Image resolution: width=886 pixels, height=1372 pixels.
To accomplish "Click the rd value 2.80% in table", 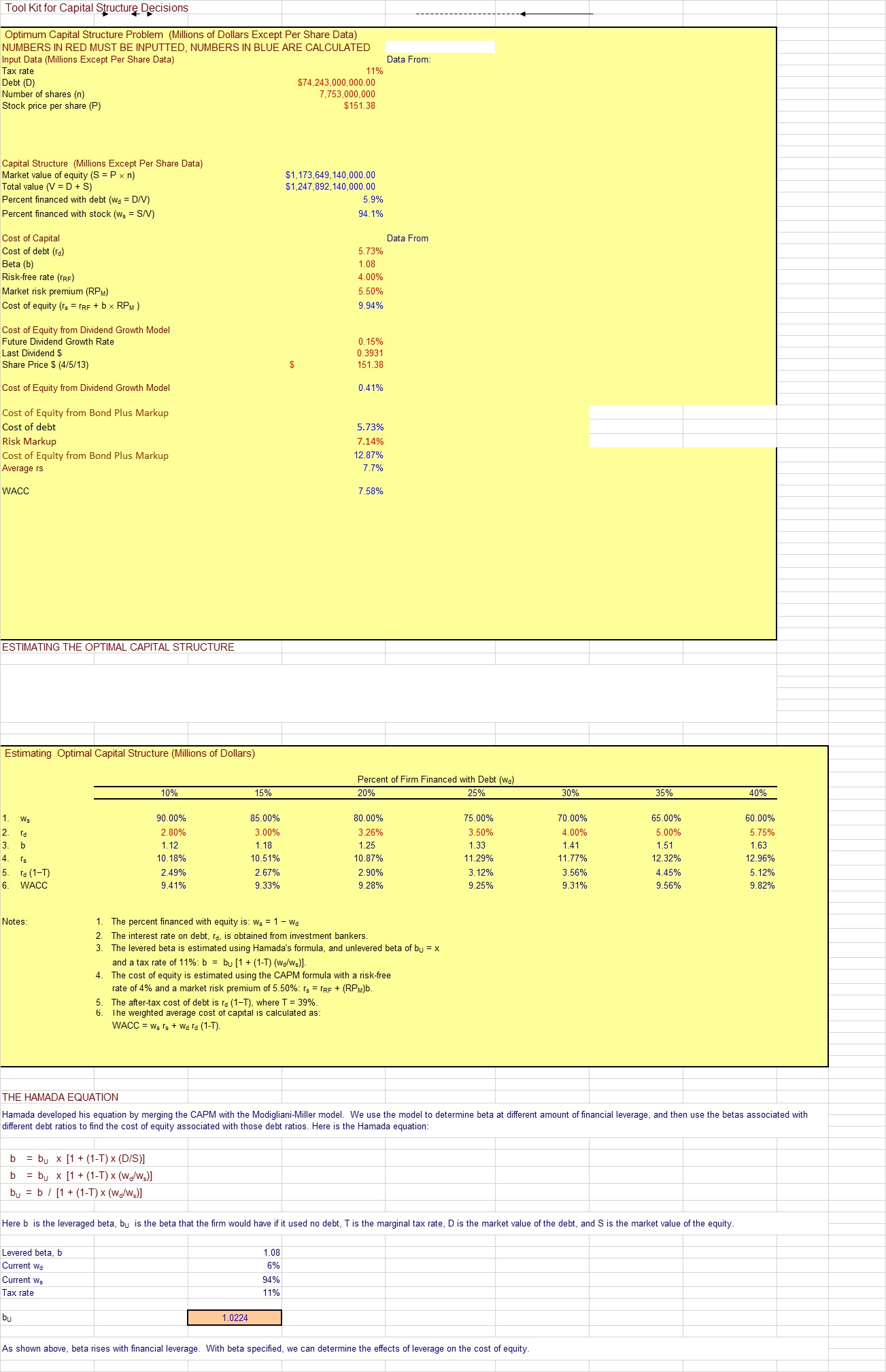I will 173,833.
